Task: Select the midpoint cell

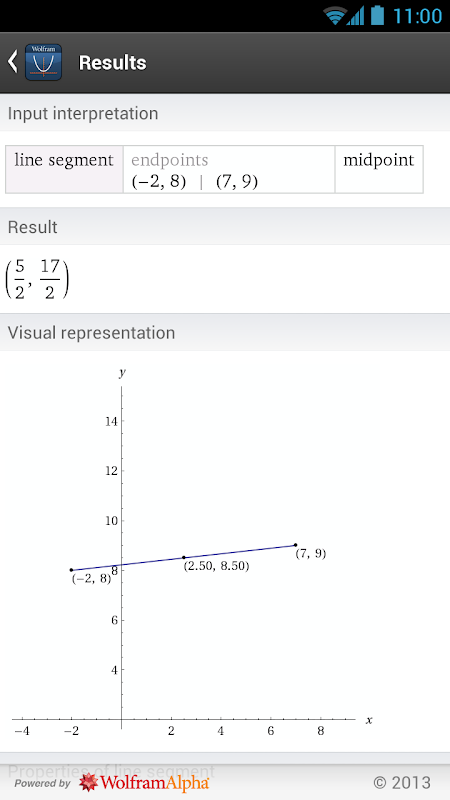Action: pyautogui.click(x=379, y=169)
